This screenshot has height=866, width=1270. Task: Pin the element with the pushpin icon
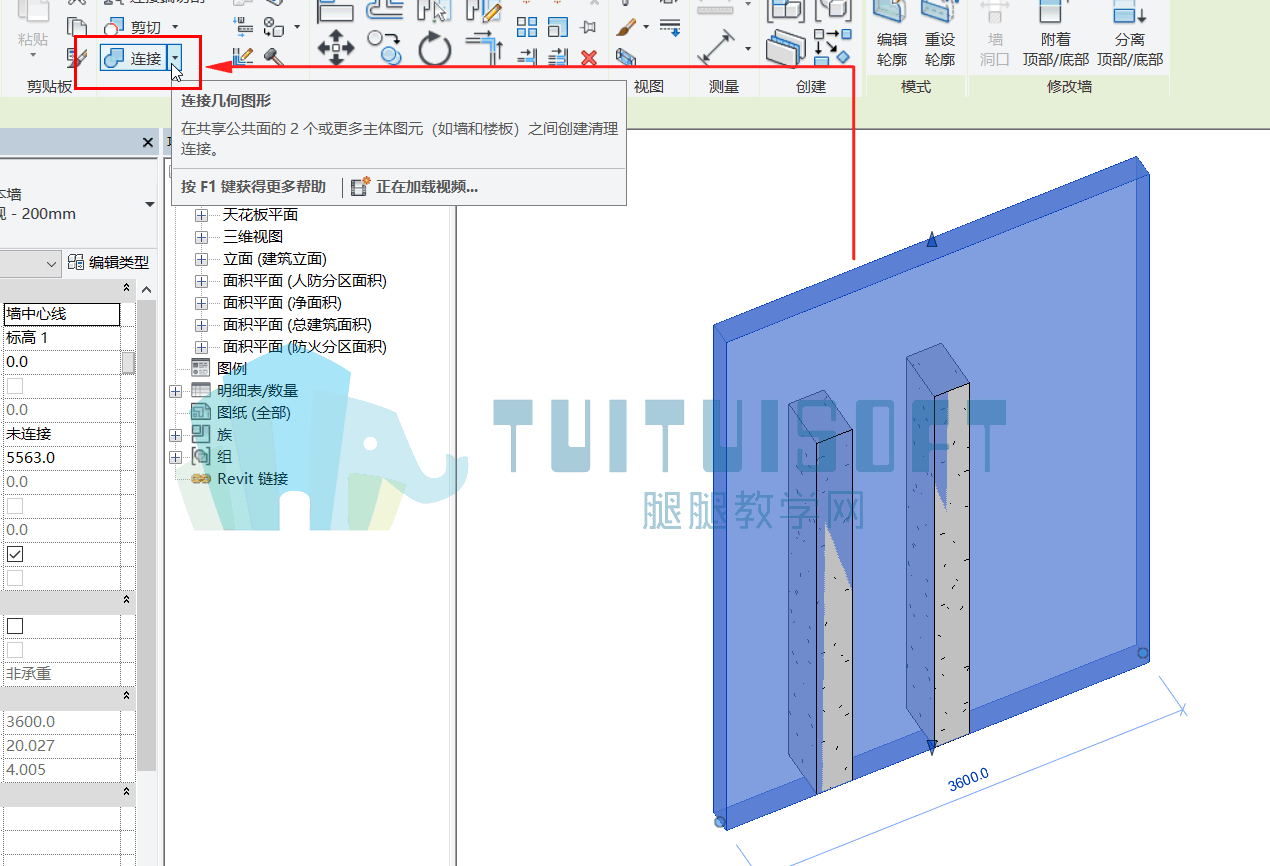click(x=589, y=27)
